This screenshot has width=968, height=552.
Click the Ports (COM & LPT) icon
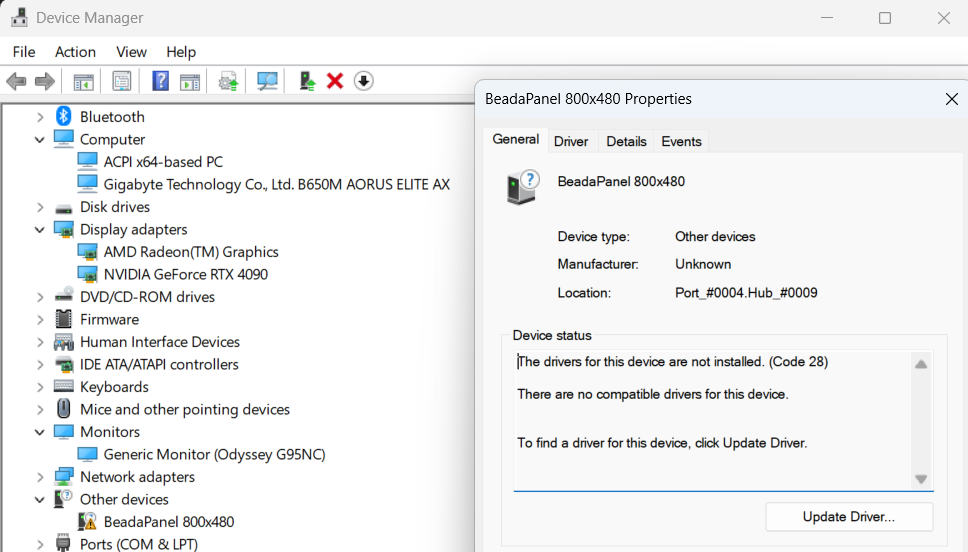[x=64, y=543]
